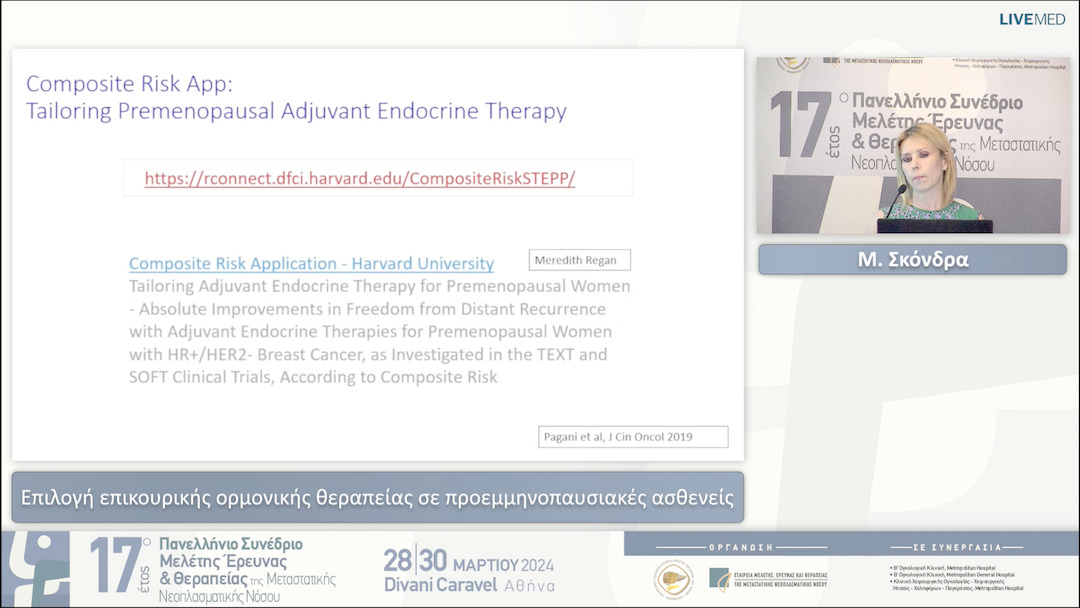The width and height of the screenshot is (1080, 608).
Task: Click the society logo beside the round emblem
Action: (768, 579)
